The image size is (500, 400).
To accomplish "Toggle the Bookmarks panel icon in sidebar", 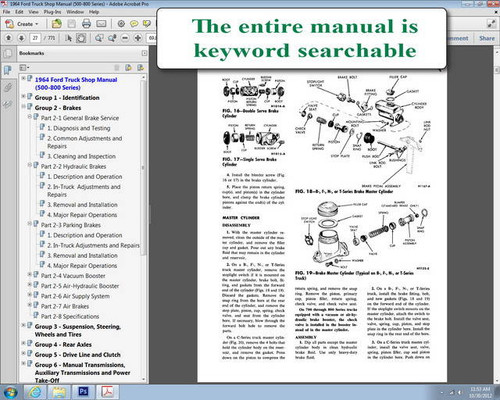I will tap(7, 70).
